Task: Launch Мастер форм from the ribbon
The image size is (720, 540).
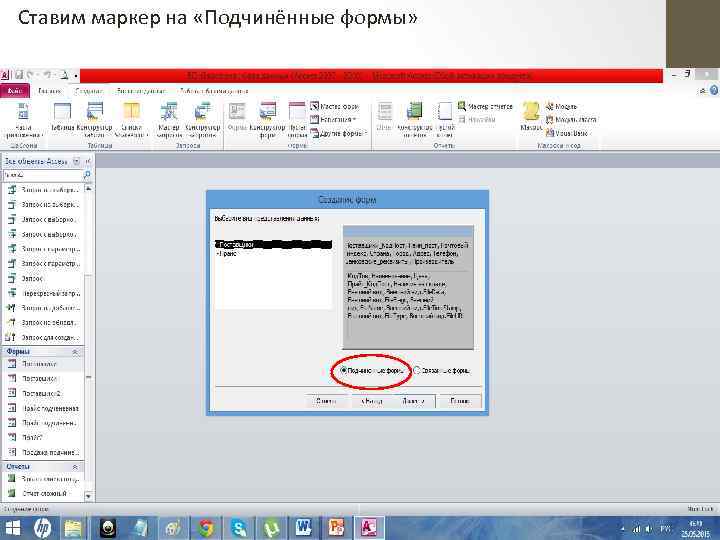Action: coord(334,106)
